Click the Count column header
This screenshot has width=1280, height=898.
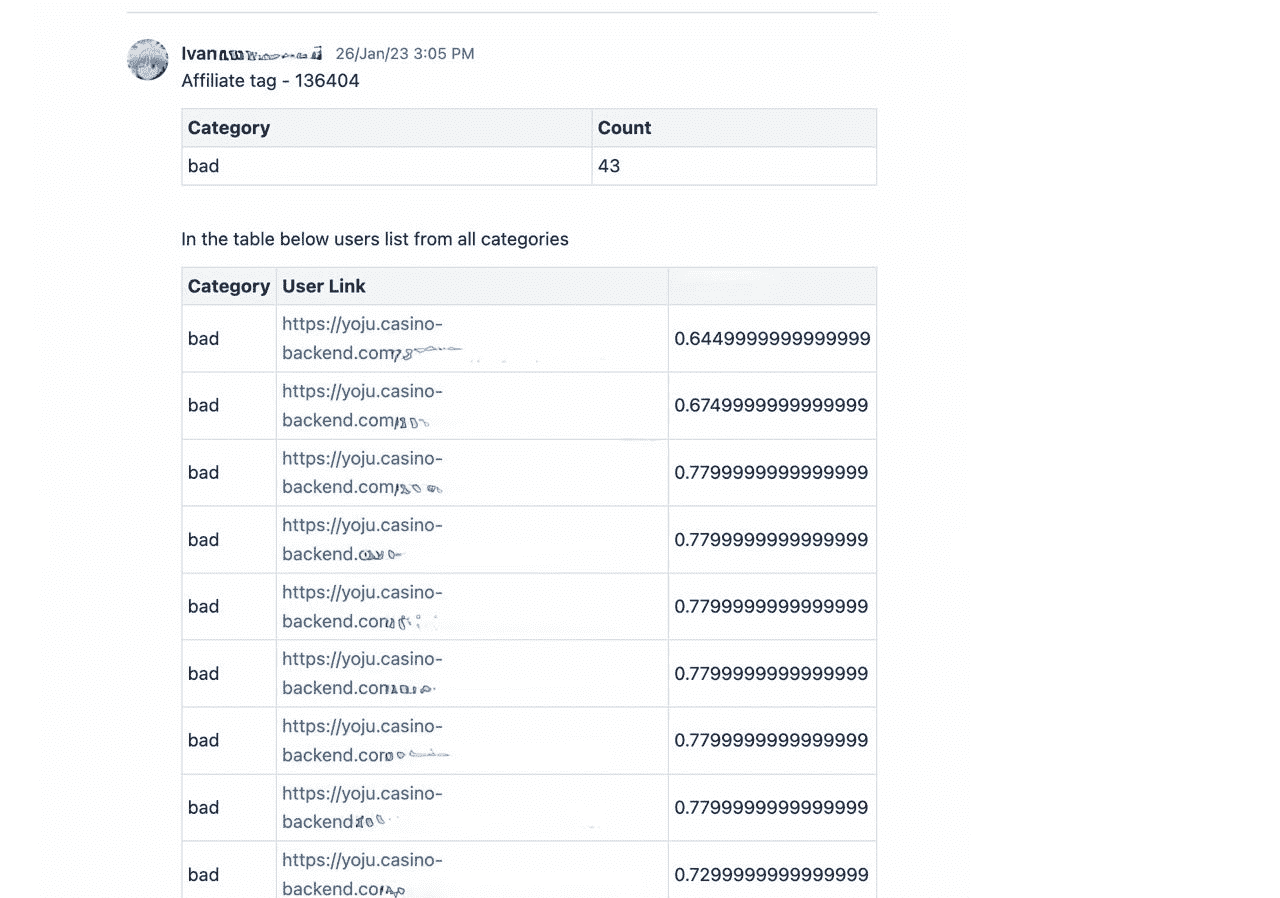click(x=624, y=128)
